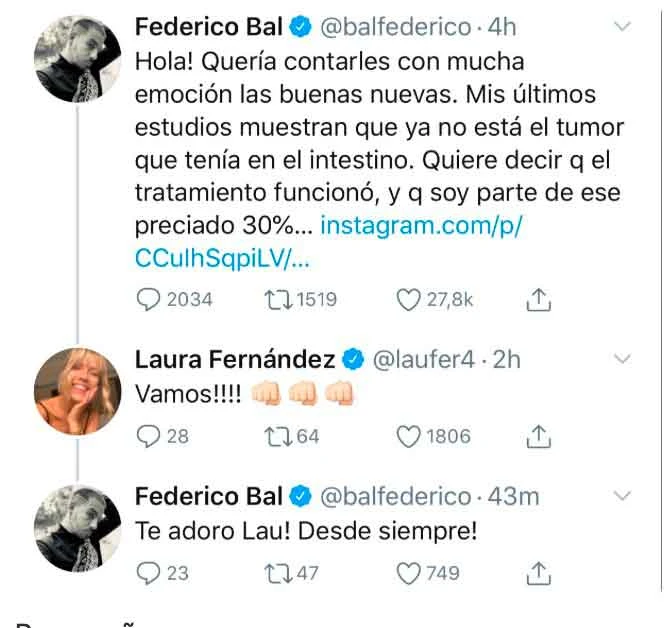Open Laura Fernández's profile photo

click(71, 387)
